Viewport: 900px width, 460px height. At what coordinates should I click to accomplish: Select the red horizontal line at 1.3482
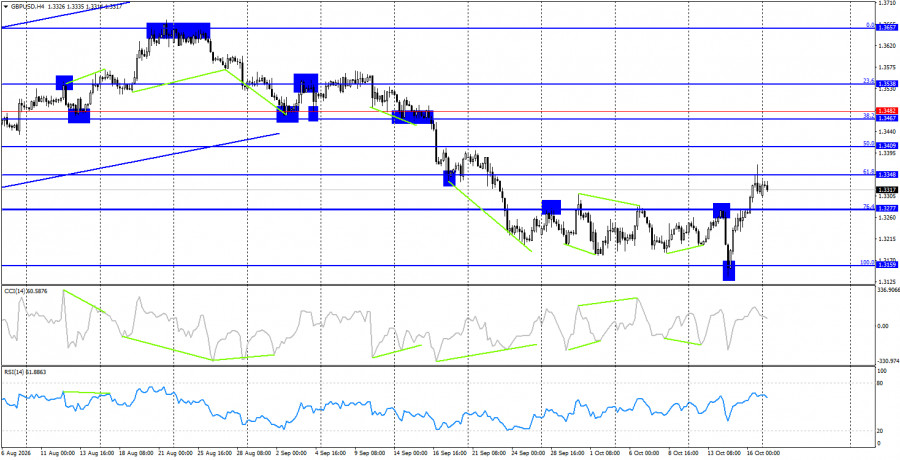click(x=437, y=111)
